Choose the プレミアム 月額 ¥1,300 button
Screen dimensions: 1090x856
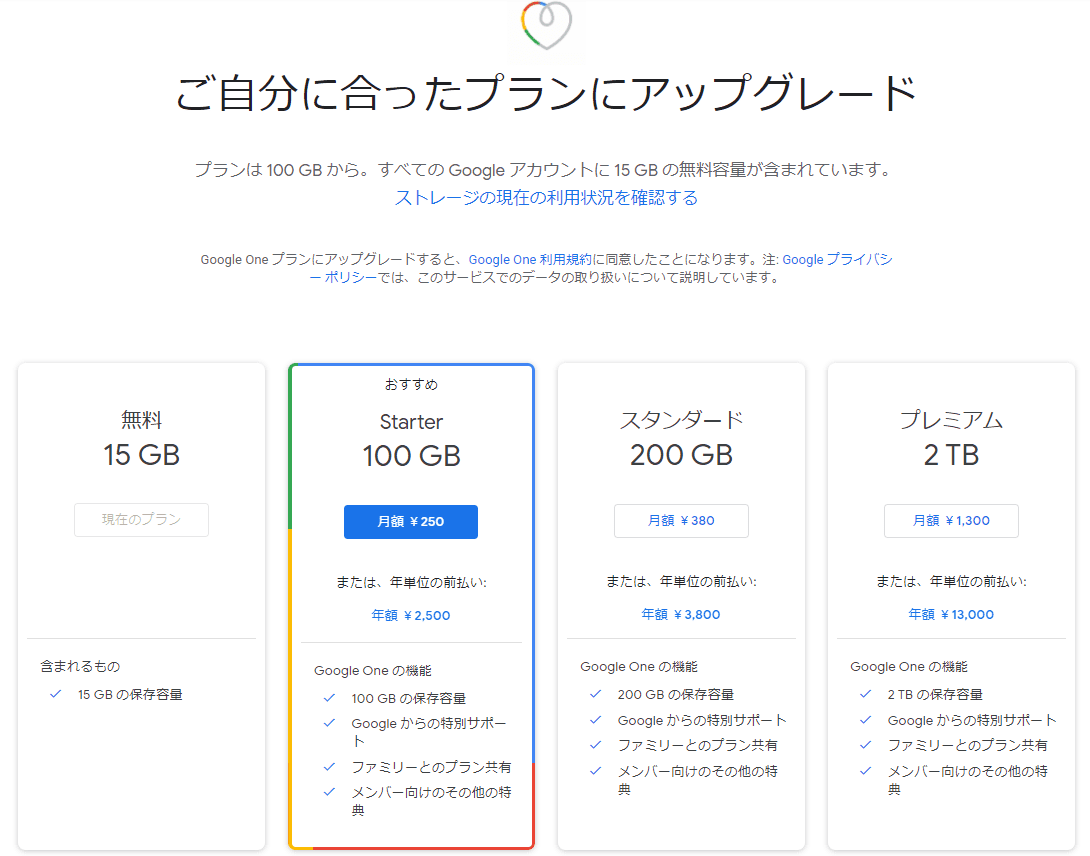[x=951, y=521]
